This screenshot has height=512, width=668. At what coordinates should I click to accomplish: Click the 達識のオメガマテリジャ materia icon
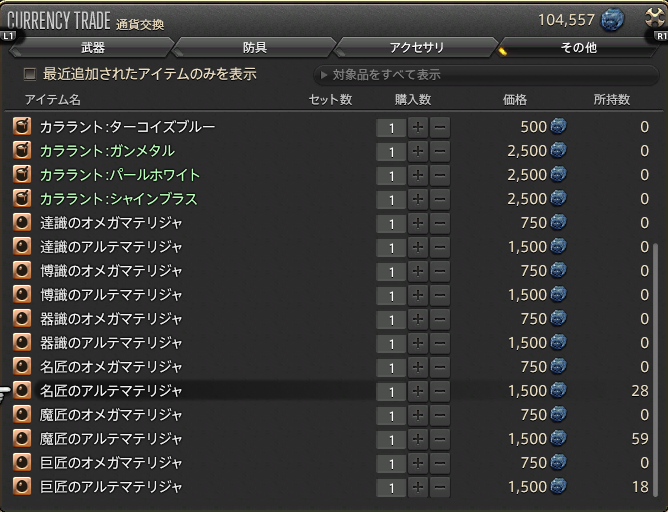[x=21, y=223]
